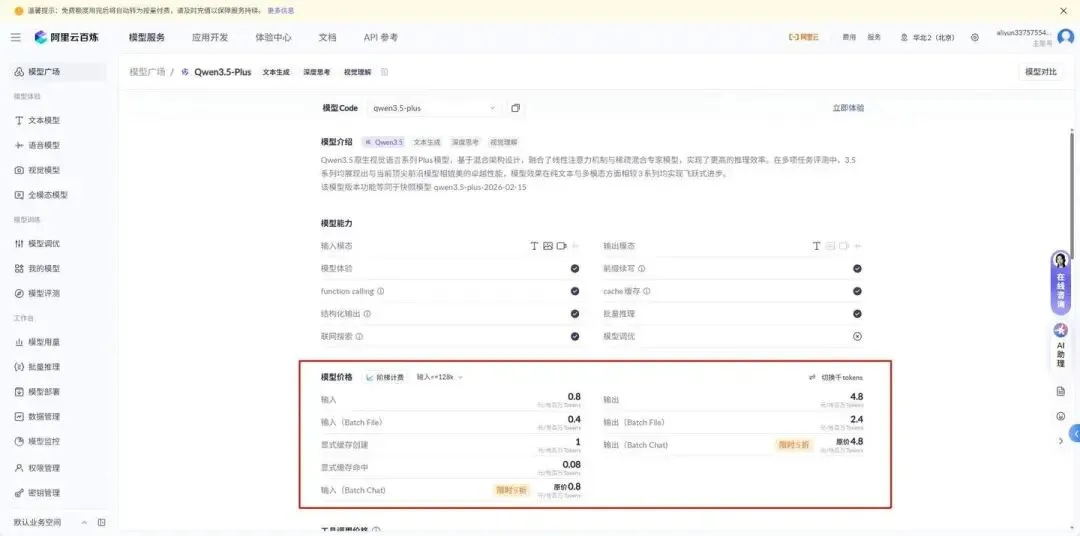Click the Qwen model icon in breadcrumb
Viewport: 1080px width, 536px height.
185,72
